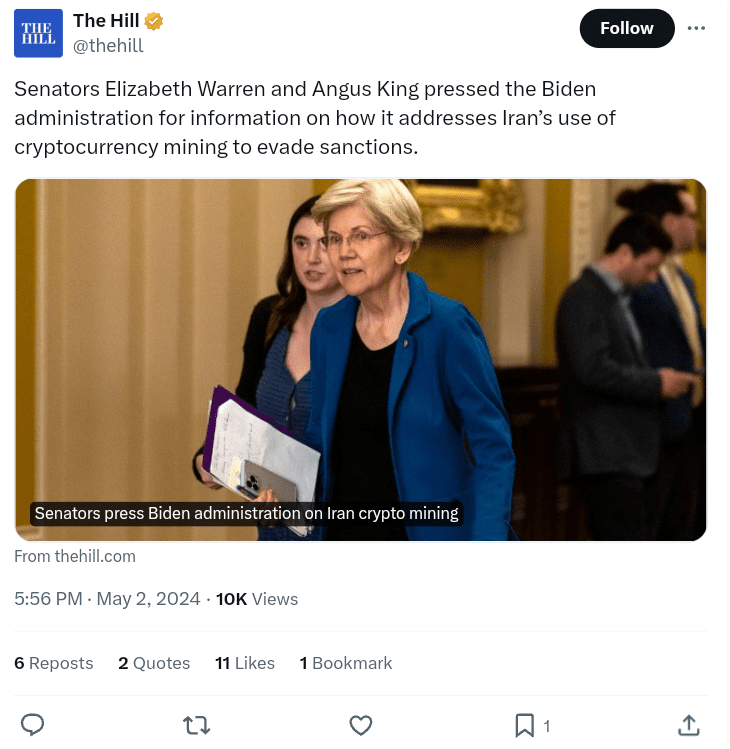730x749 pixels.
Task: Follow The Hill account
Action: point(626,29)
